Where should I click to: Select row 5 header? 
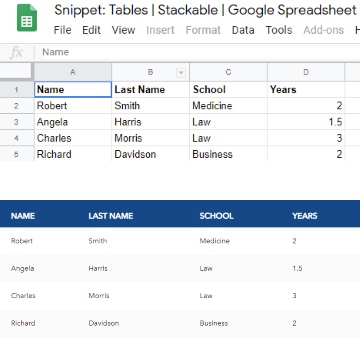pyautogui.click(x=17, y=154)
